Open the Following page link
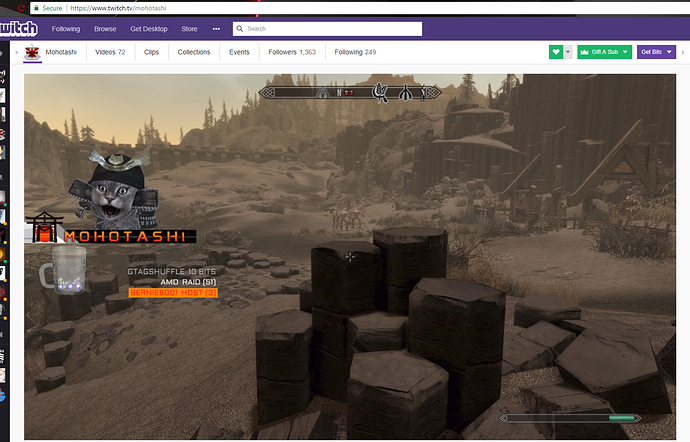The image size is (690, 442). (66, 29)
